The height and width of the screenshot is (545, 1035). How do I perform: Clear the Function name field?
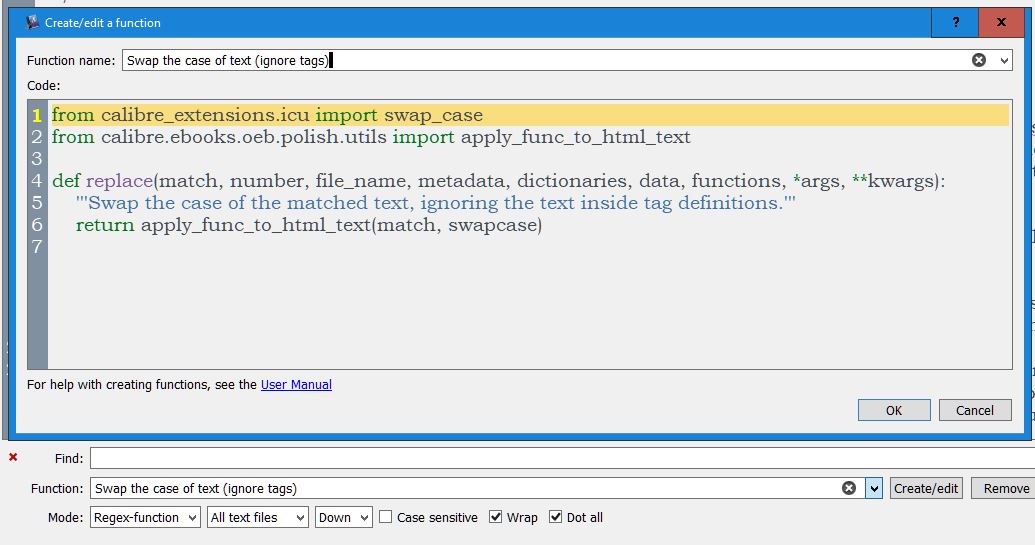click(979, 60)
